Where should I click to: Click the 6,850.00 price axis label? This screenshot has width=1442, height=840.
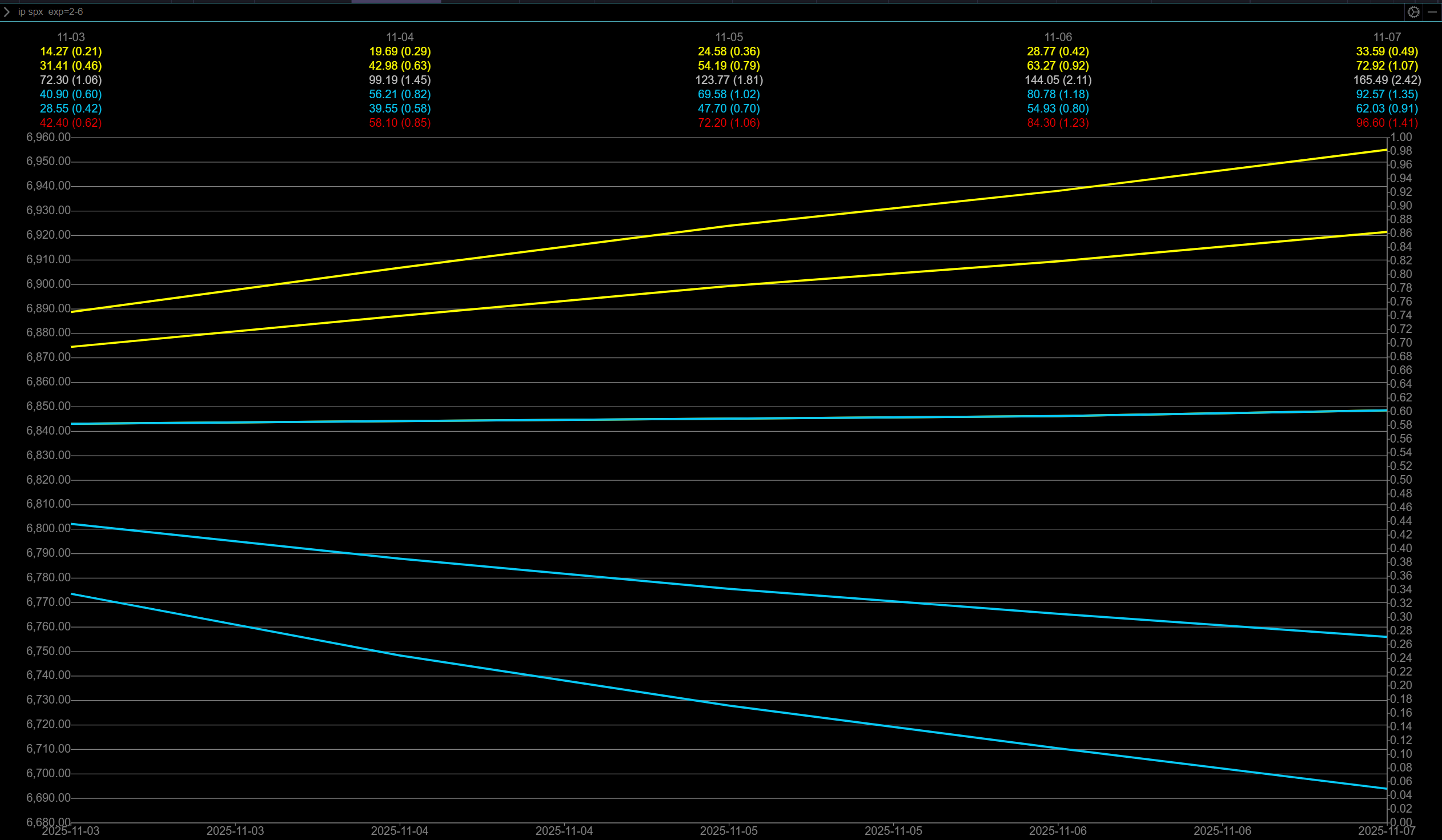click(49, 406)
